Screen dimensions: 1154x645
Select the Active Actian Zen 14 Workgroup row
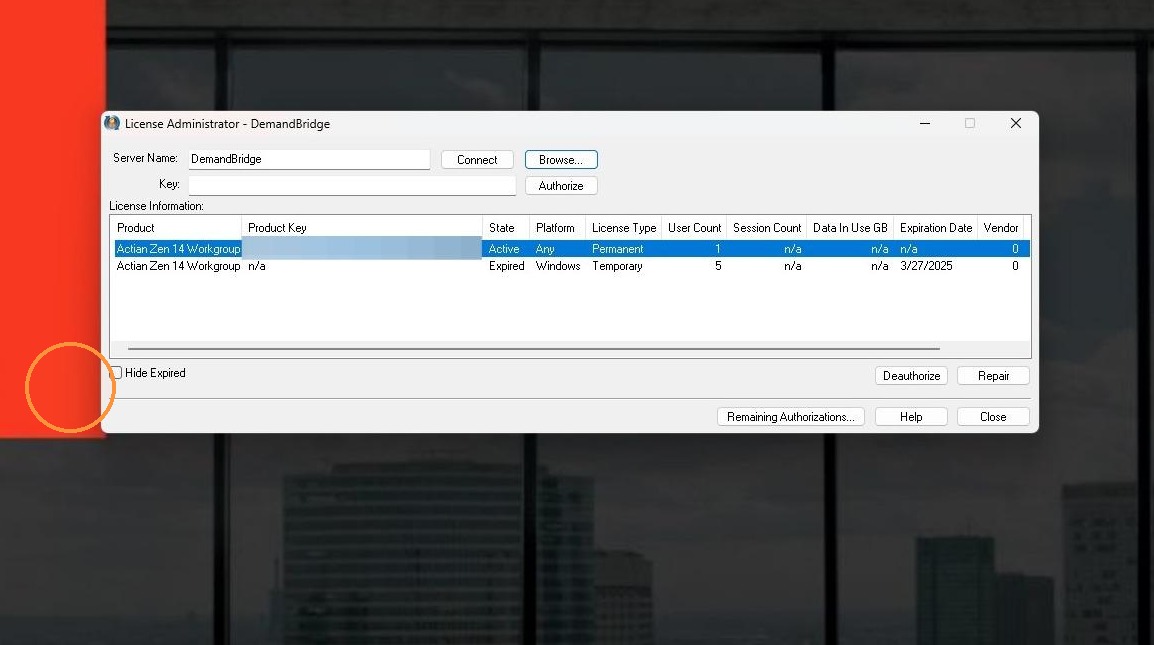pyautogui.click(x=572, y=249)
